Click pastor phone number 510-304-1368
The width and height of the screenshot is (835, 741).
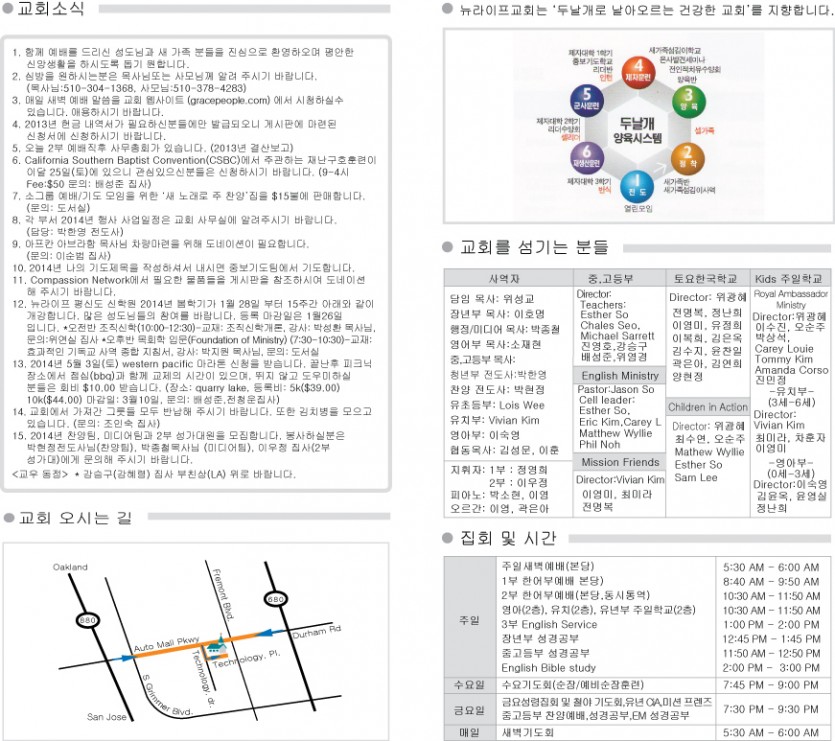[102, 88]
